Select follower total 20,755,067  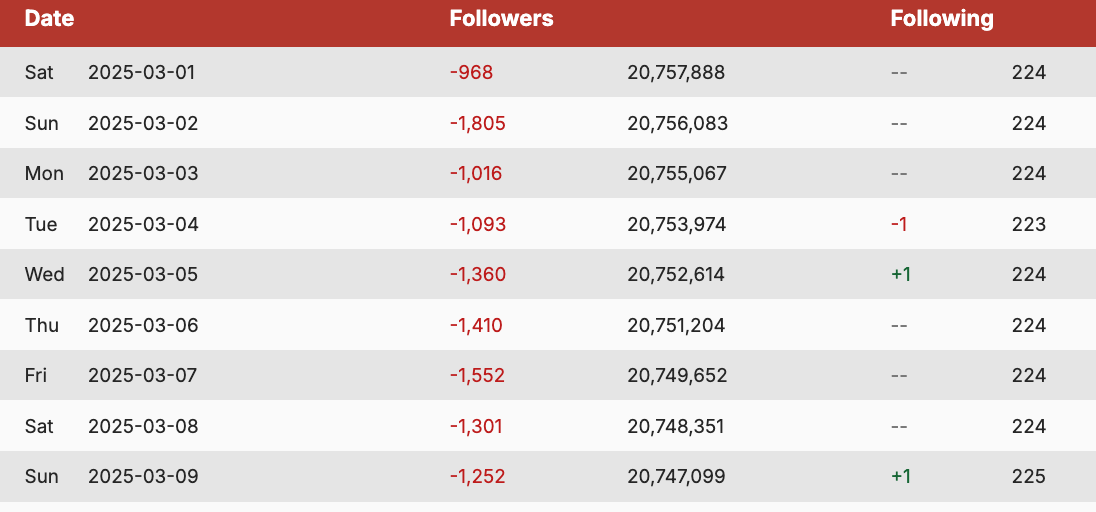tap(677, 173)
